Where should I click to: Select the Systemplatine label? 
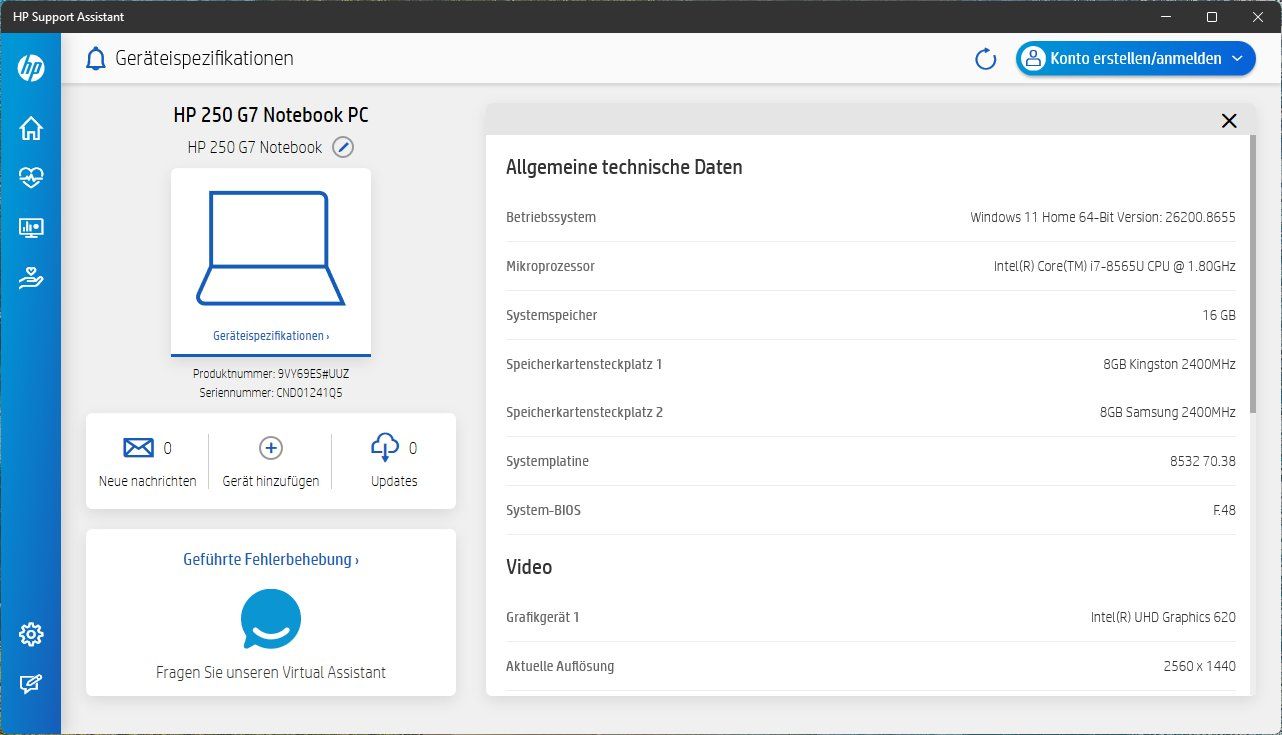pos(547,461)
